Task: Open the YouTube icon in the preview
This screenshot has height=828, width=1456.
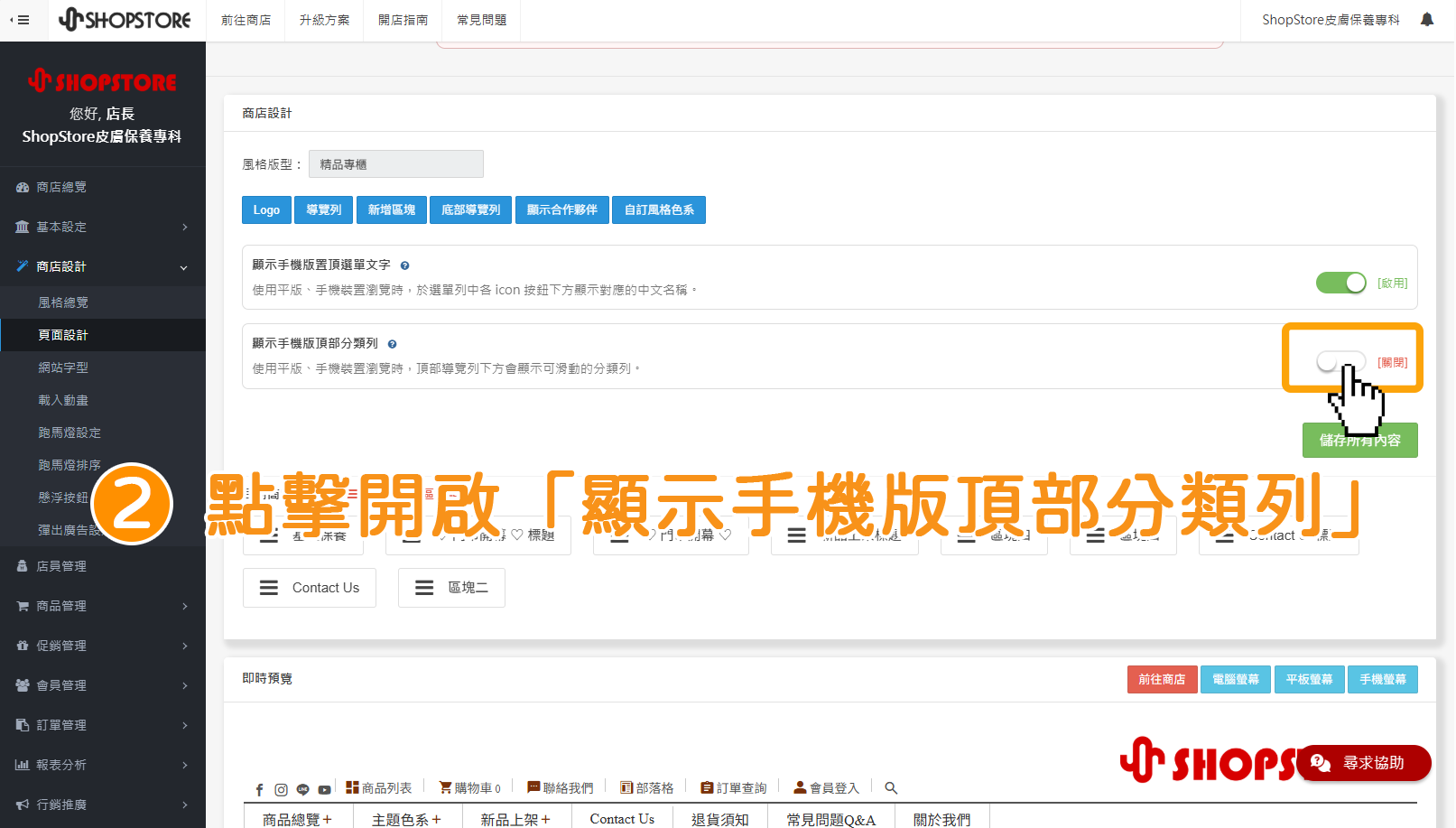Action: pos(324,789)
